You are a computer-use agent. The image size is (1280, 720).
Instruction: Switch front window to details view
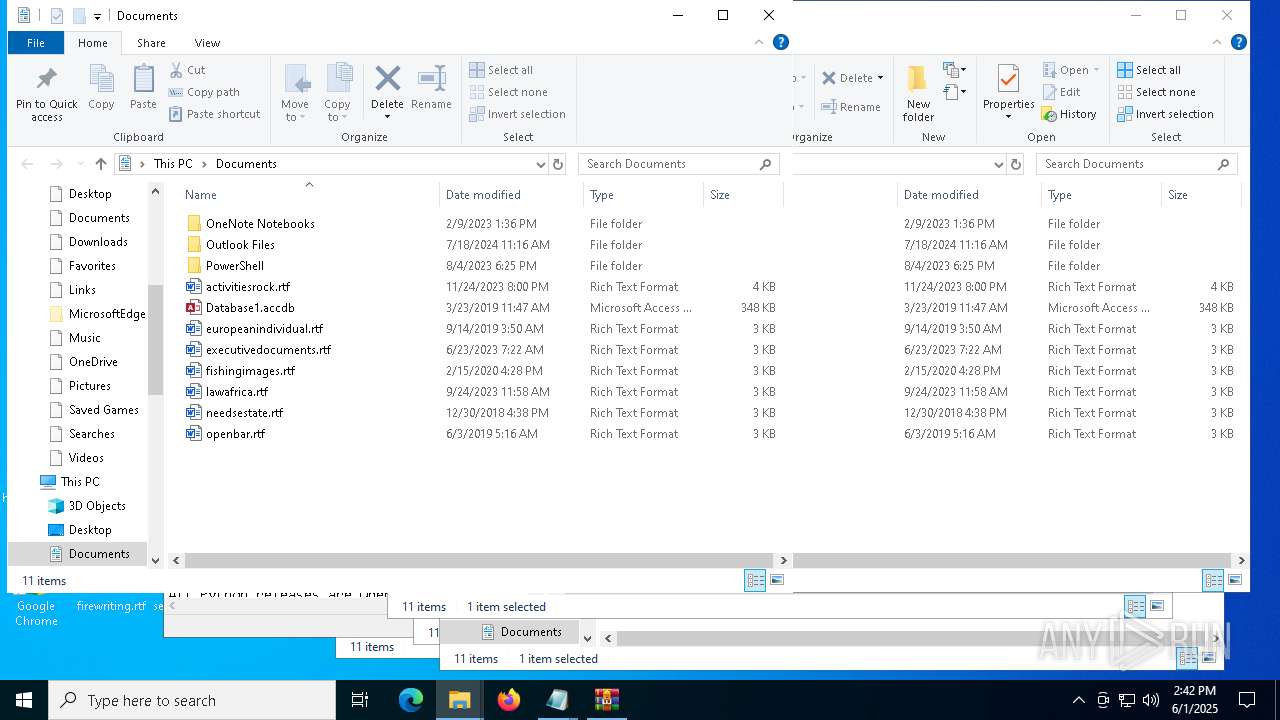click(x=755, y=580)
